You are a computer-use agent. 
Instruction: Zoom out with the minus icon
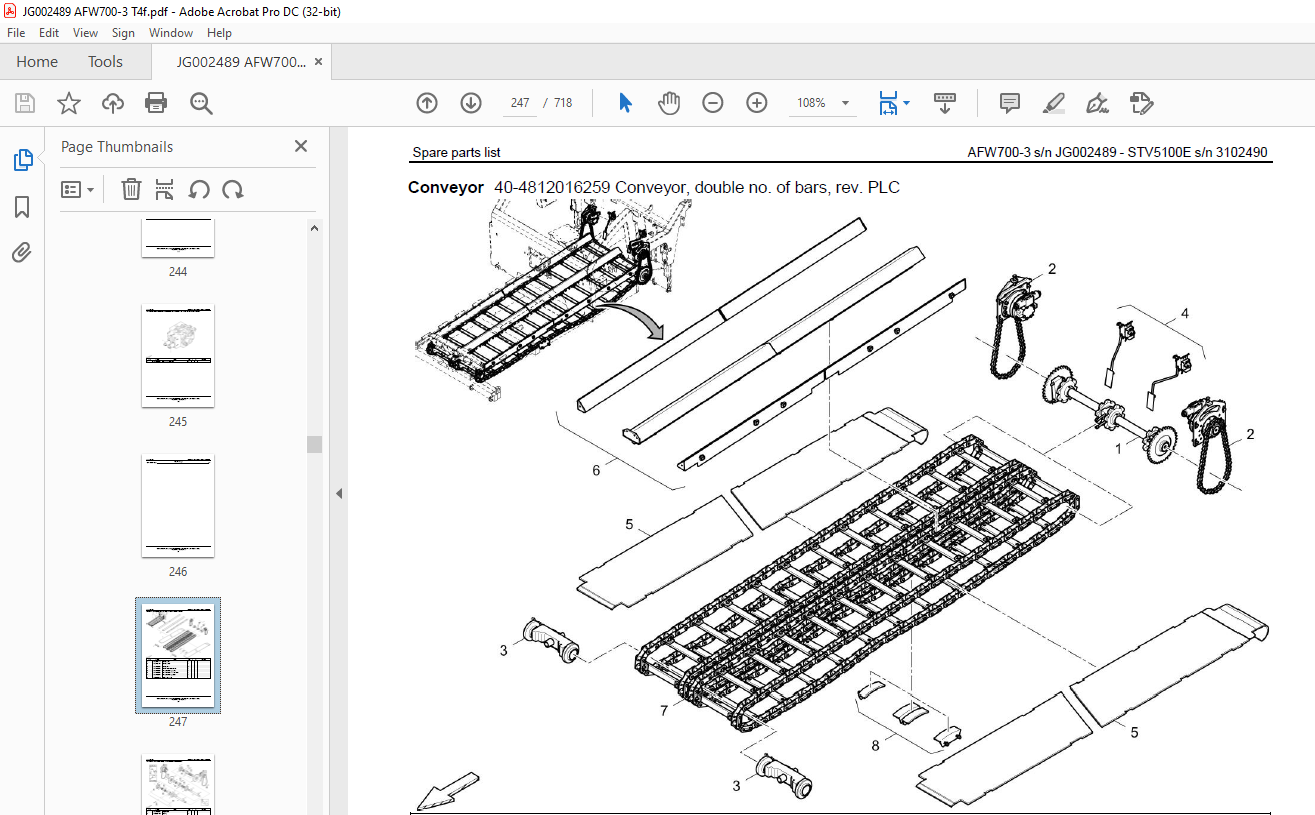(x=713, y=103)
